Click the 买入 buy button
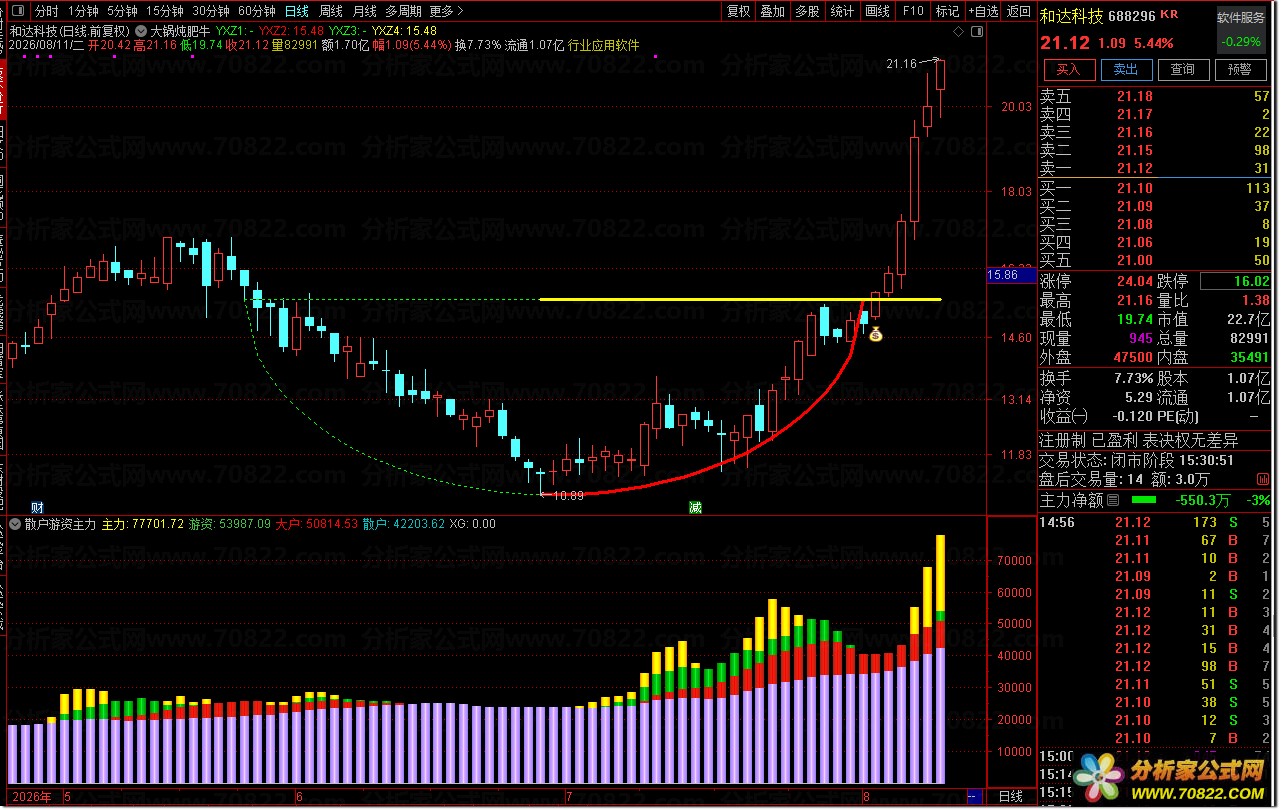The image size is (1281, 810). coord(1068,69)
